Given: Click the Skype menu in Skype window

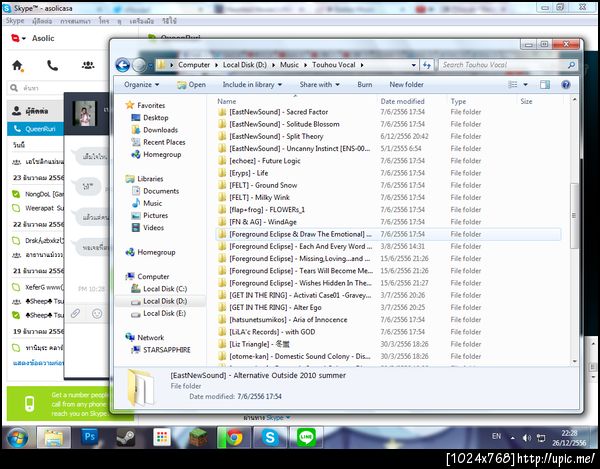Looking at the screenshot, I should pyautogui.click(x=15, y=21).
